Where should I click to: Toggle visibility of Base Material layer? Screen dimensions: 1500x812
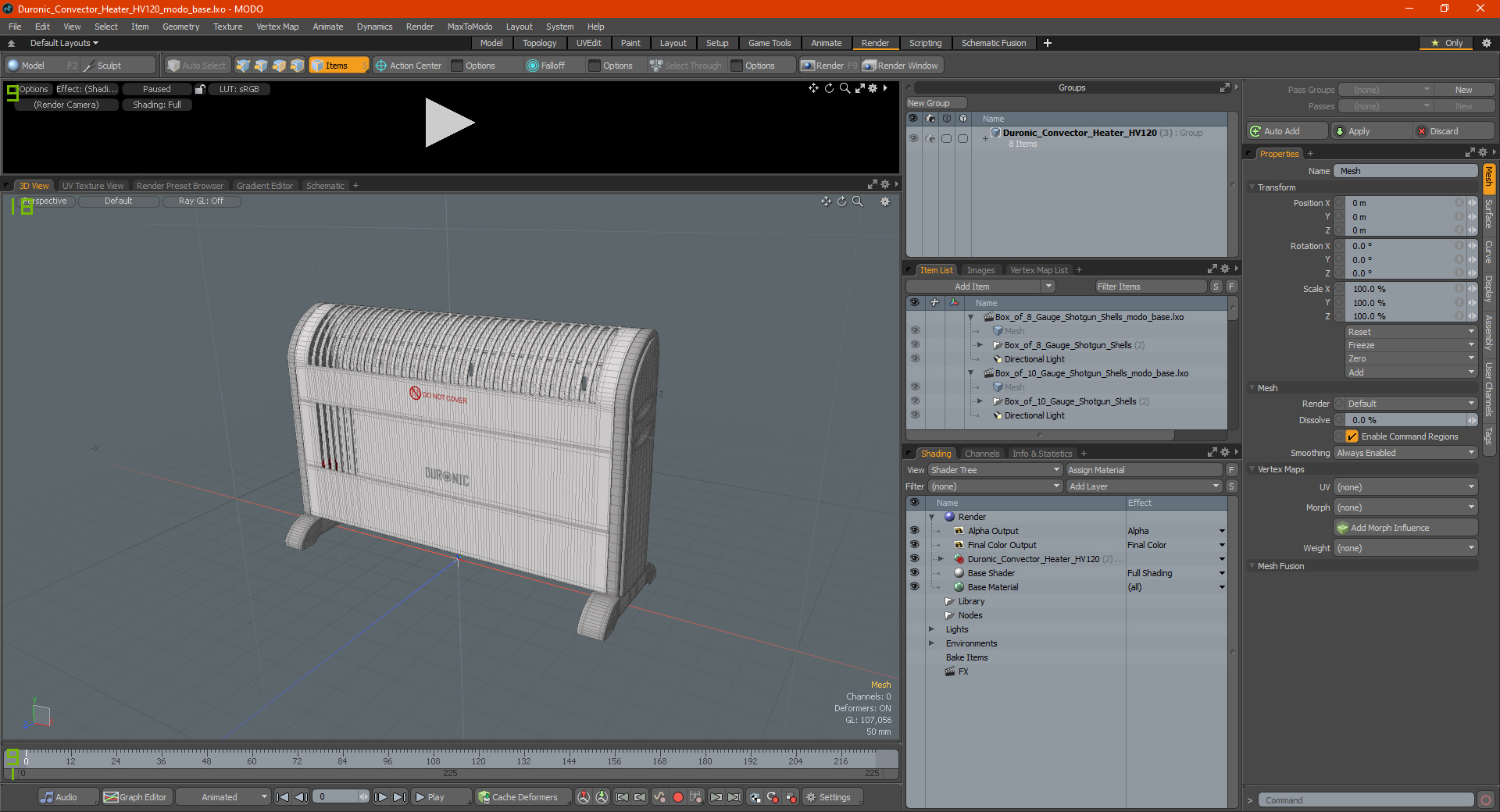click(x=914, y=587)
